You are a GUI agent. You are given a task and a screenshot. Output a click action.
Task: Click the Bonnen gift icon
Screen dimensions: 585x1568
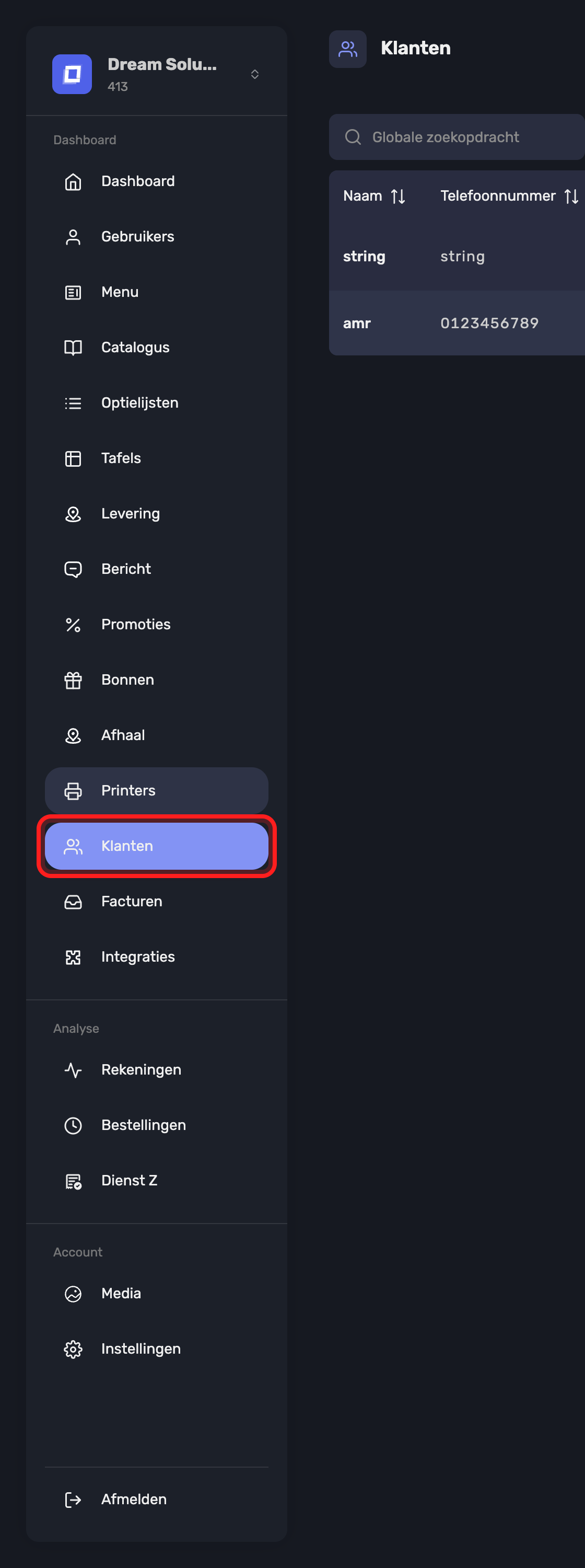[x=73, y=680]
